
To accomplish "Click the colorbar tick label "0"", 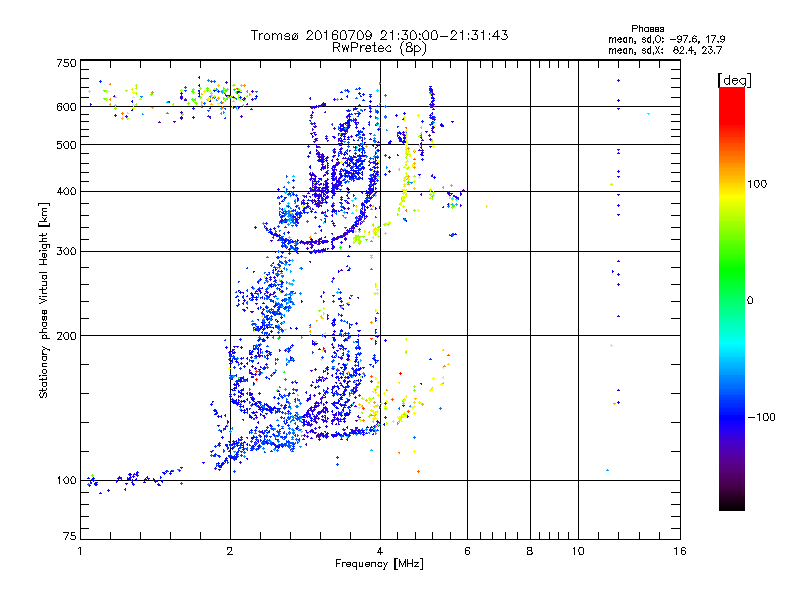I will pyautogui.click(x=750, y=301).
